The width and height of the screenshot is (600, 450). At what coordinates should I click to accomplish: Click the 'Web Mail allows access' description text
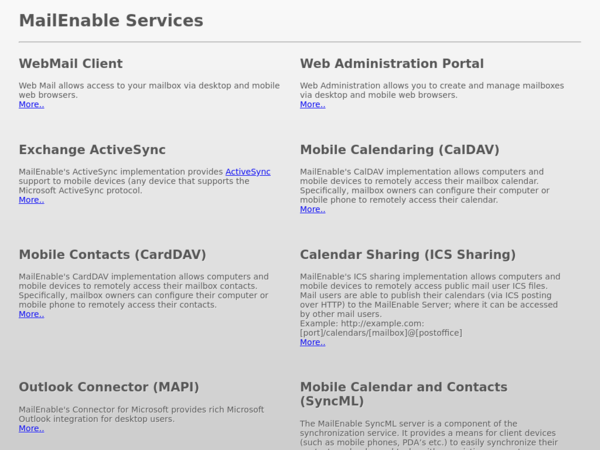pos(149,90)
